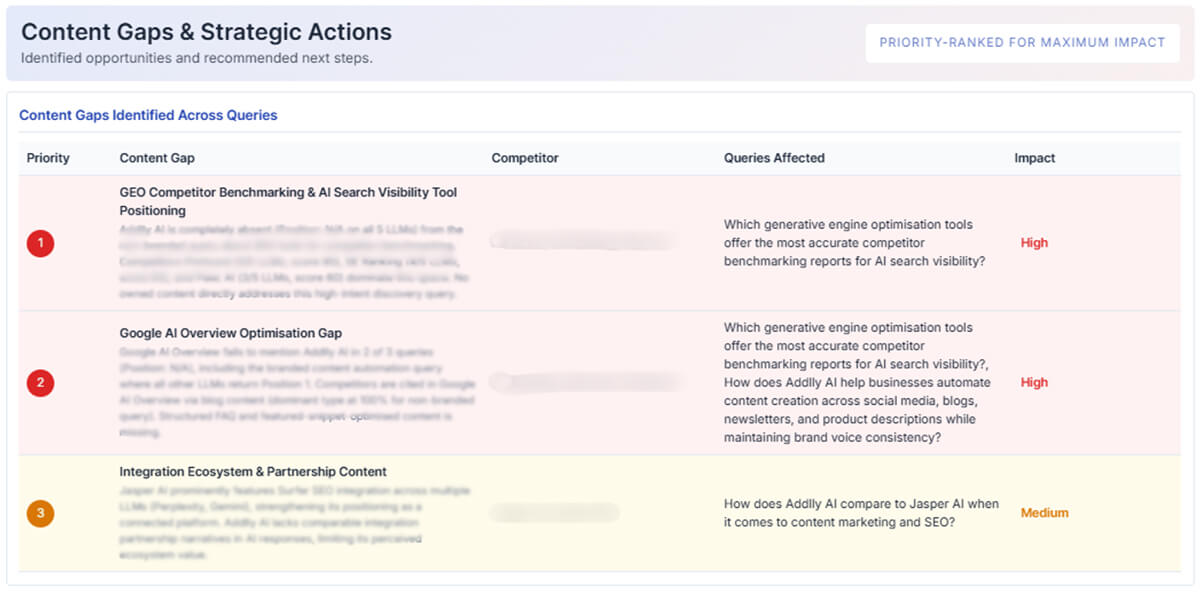Click query text in priority 1 row
Viewport: 1200px width, 595px height.
[x=855, y=243]
